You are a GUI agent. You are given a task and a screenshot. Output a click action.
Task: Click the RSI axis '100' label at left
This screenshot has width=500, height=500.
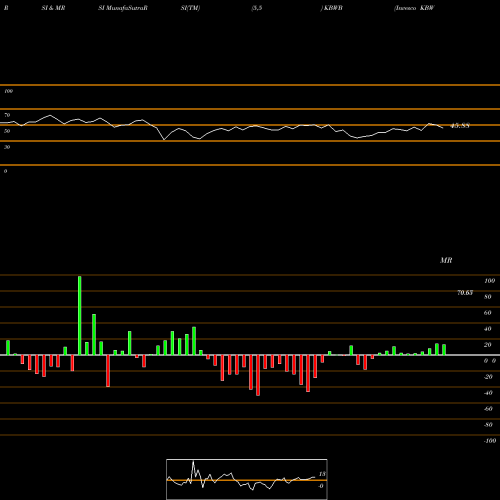[8, 91]
